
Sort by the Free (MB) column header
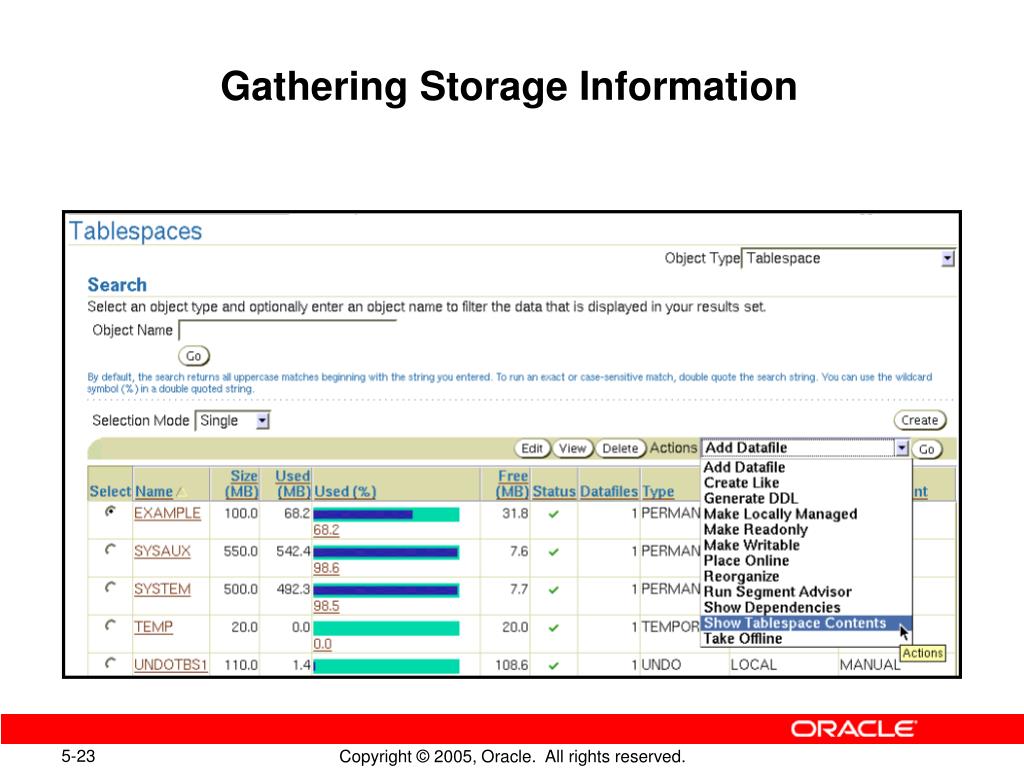[513, 484]
